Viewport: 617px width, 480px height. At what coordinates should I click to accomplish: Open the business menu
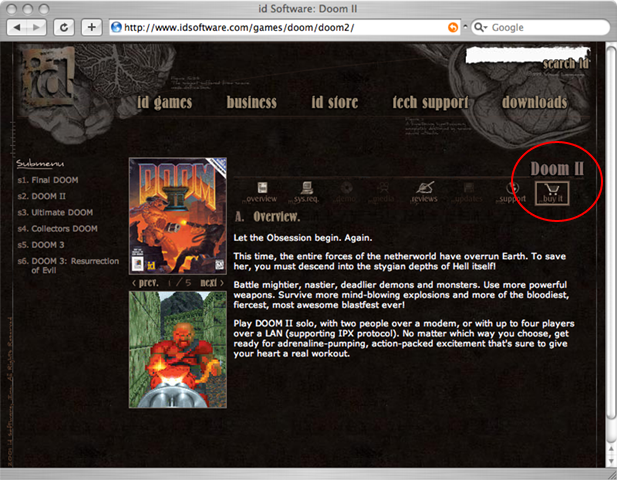coord(251,102)
